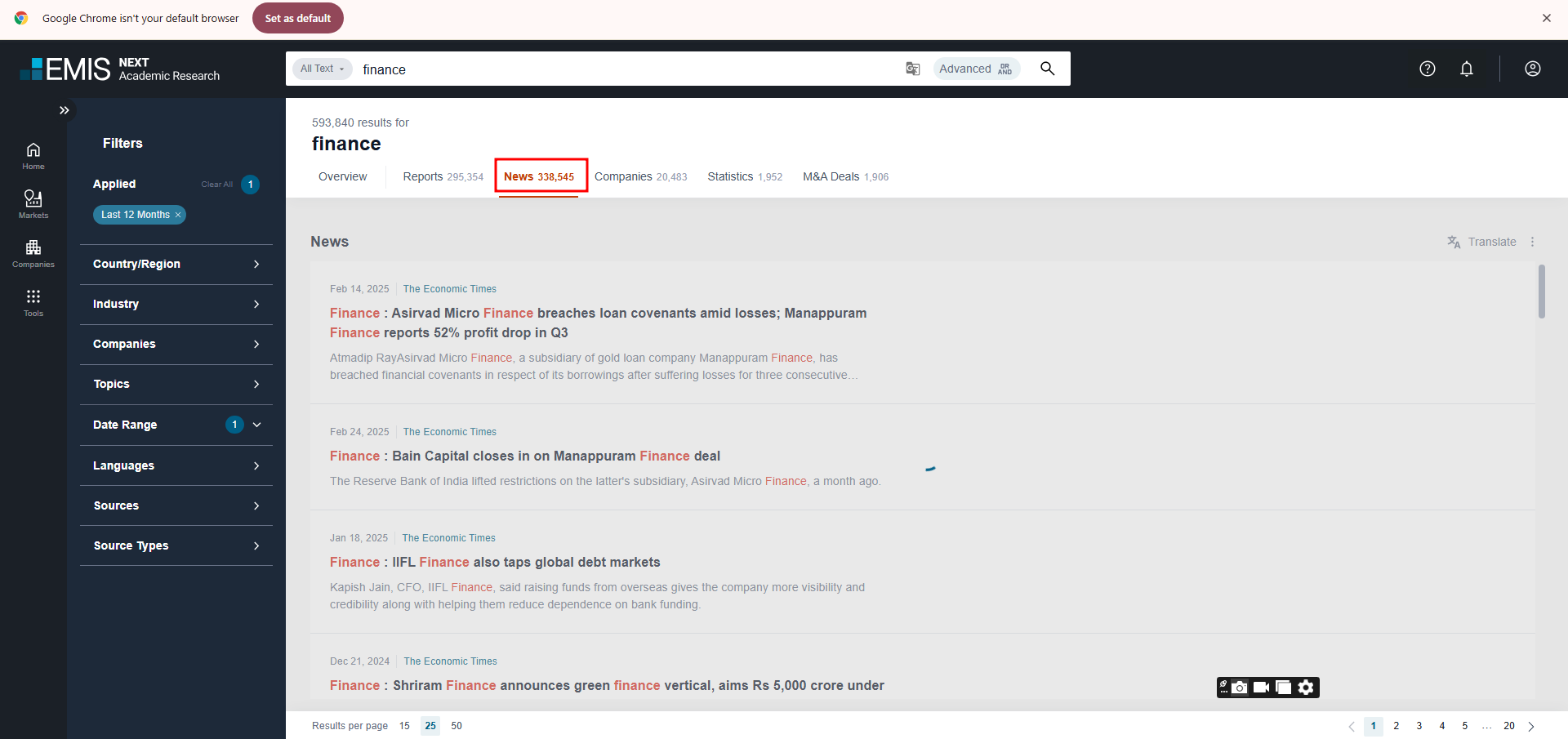The height and width of the screenshot is (739, 1568).
Task: Select 50 results per page
Action: (x=457, y=726)
